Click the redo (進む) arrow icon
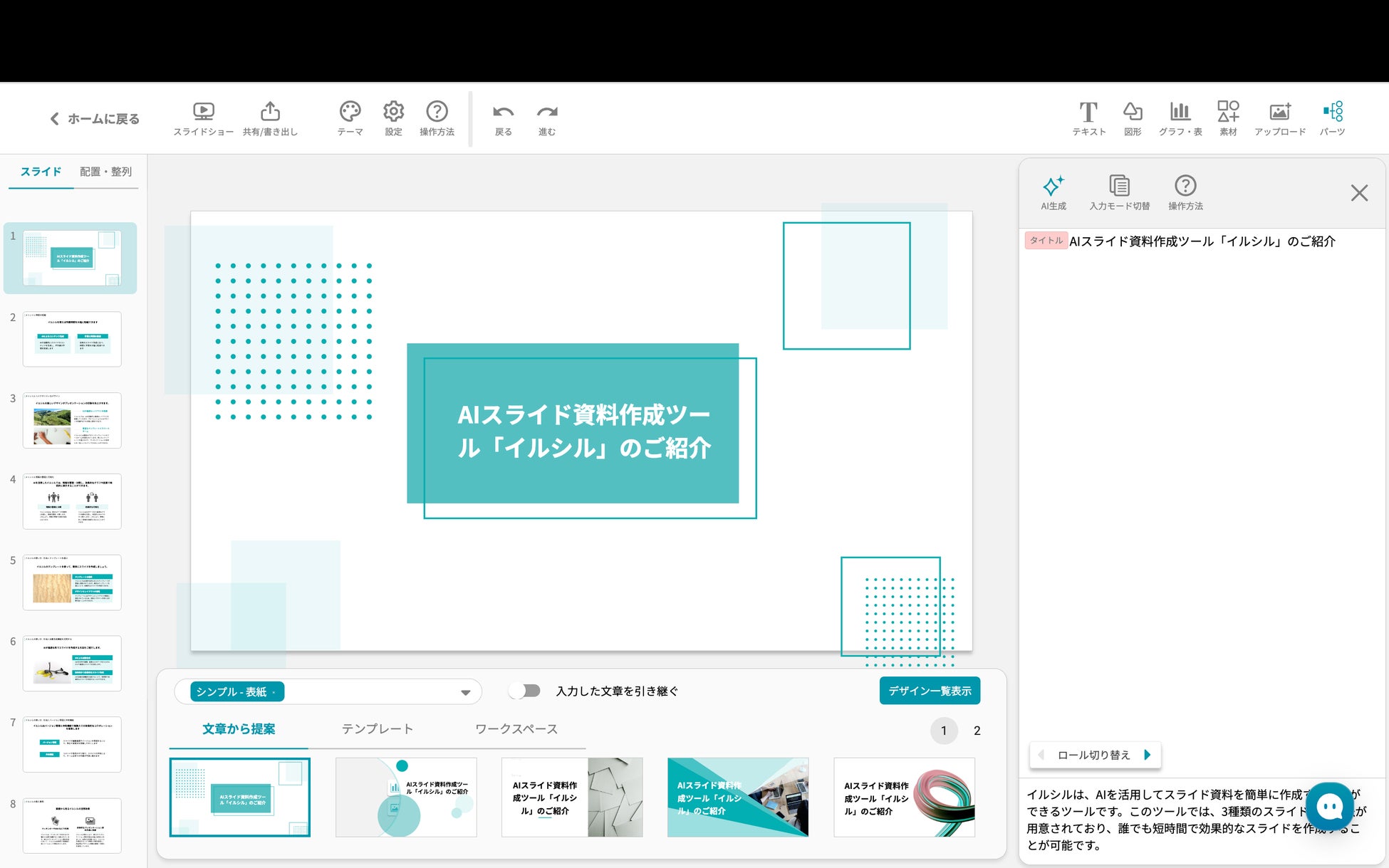This screenshot has width=1389, height=868. (546, 113)
